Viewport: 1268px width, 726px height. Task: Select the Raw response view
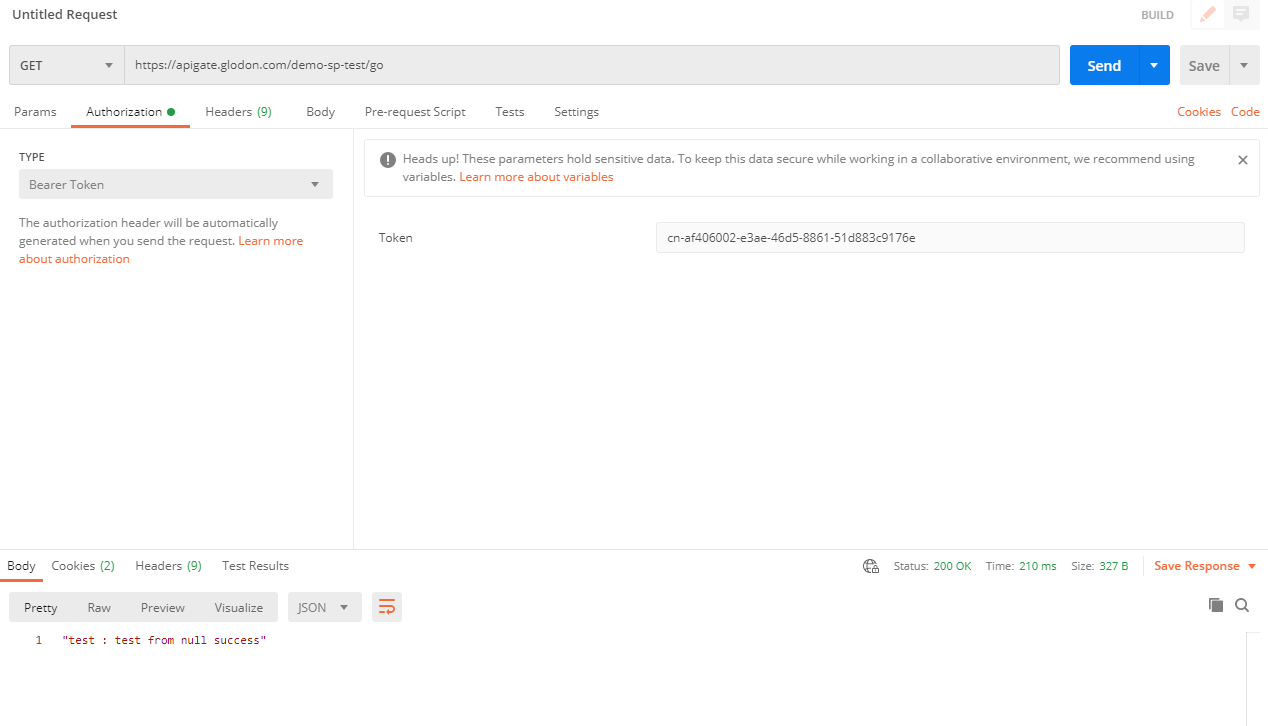pos(99,607)
